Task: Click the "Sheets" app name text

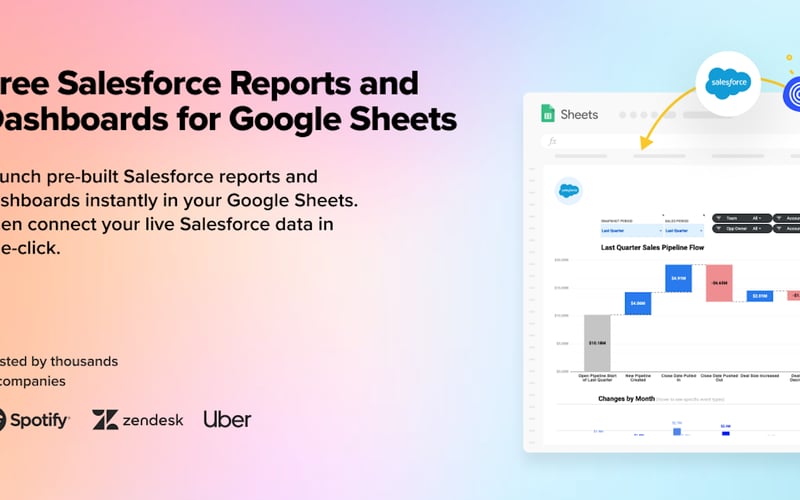Action: (579, 114)
